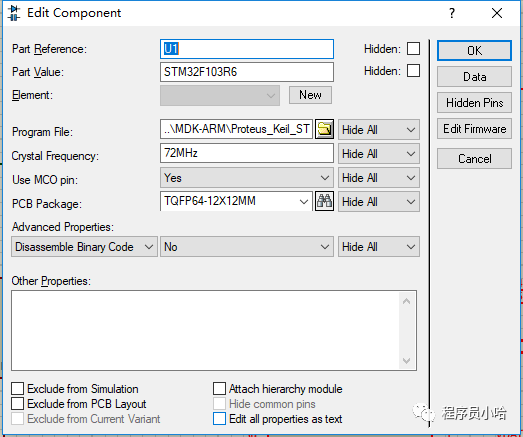Click scroll up arrow in Other Properties

[406, 302]
